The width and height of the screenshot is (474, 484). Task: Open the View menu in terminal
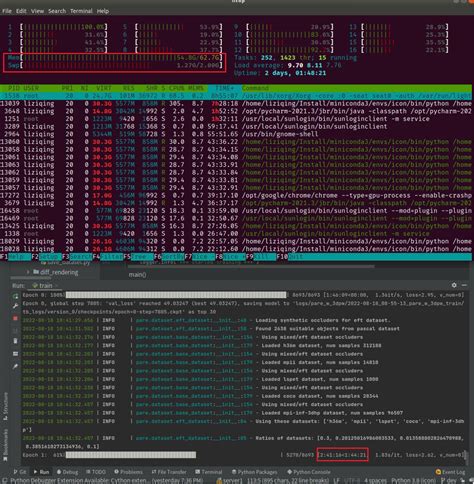point(37,11)
